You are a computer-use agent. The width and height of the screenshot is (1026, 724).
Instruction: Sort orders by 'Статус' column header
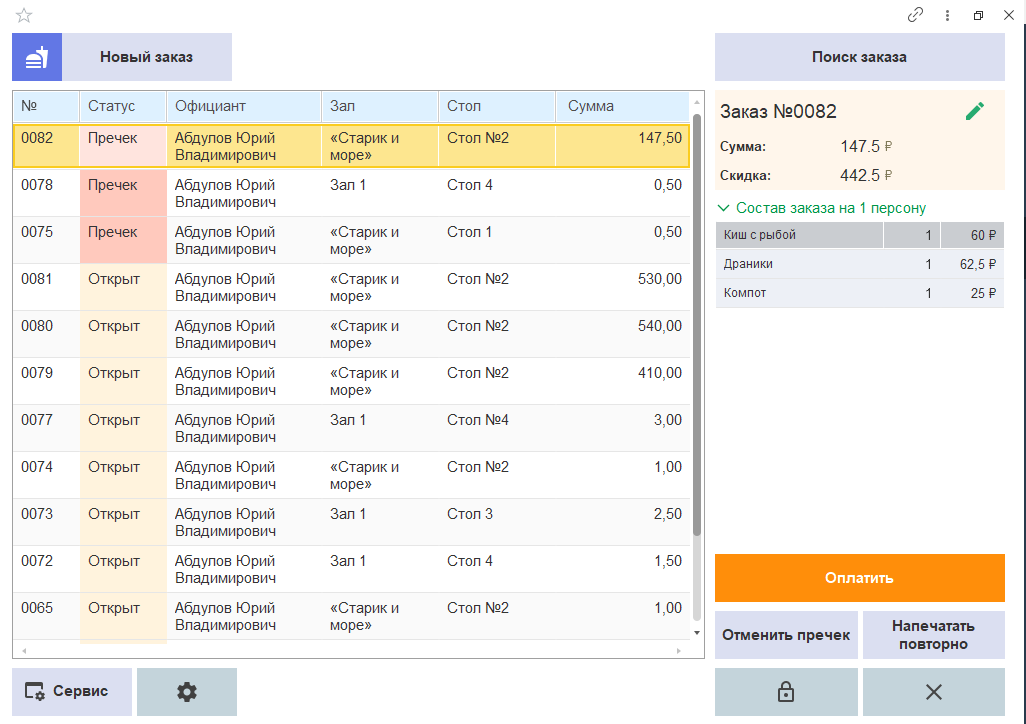point(122,106)
